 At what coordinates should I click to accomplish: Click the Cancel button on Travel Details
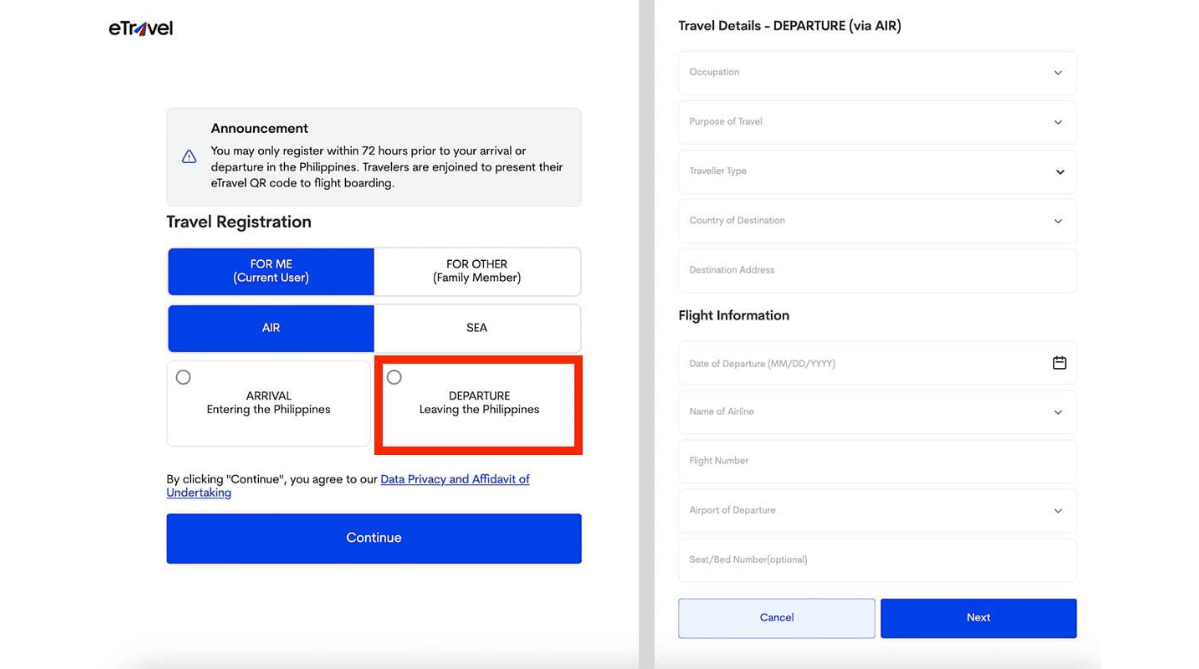click(776, 617)
